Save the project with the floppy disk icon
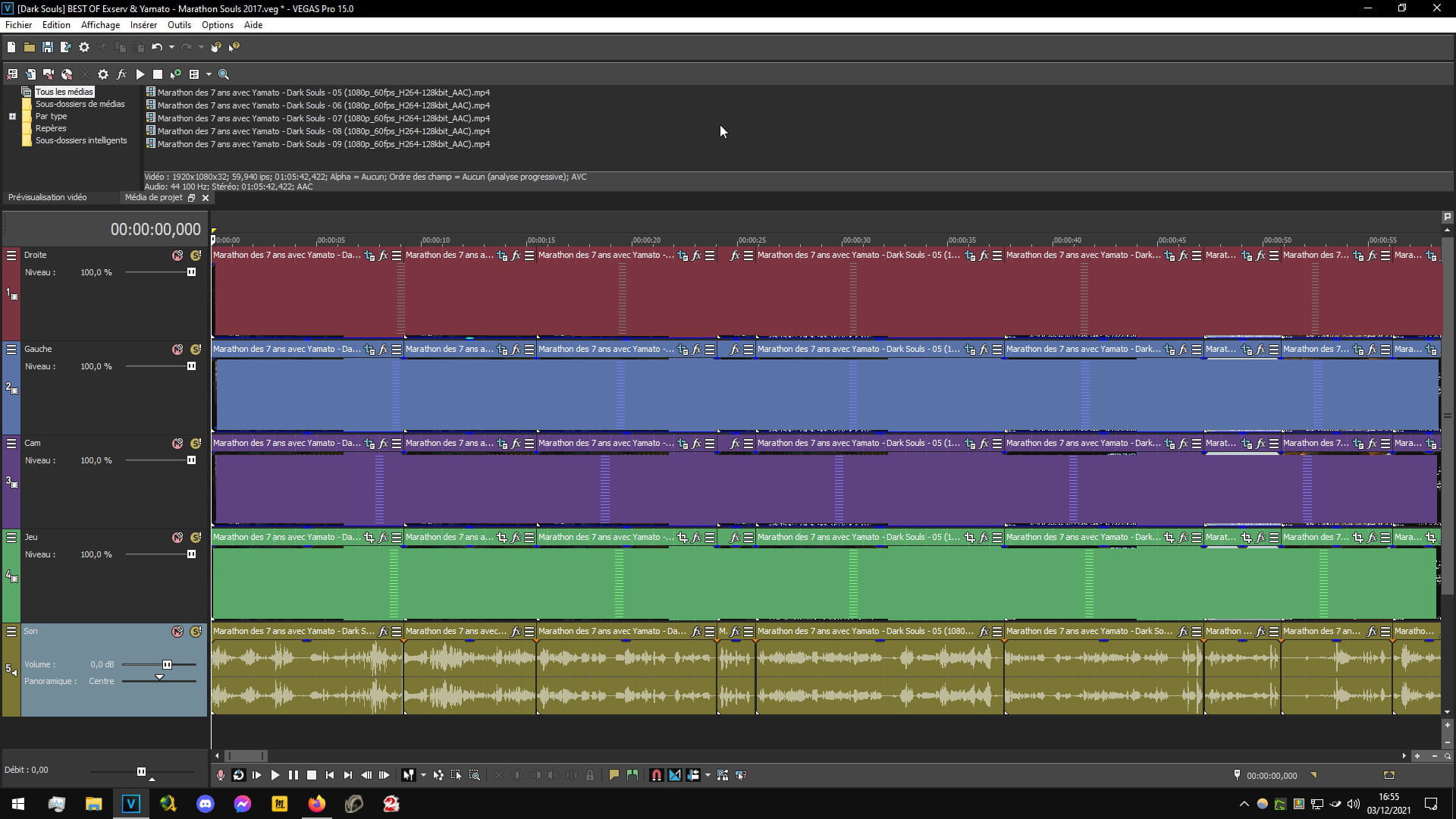1456x819 pixels. click(x=47, y=47)
